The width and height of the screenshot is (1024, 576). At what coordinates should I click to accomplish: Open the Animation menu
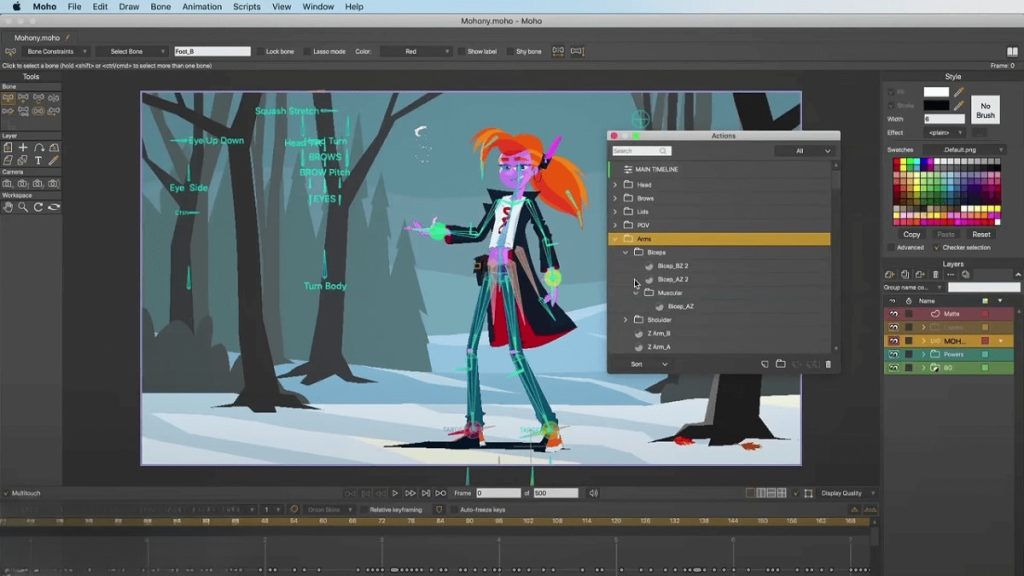pyautogui.click(x=202, y=7)
